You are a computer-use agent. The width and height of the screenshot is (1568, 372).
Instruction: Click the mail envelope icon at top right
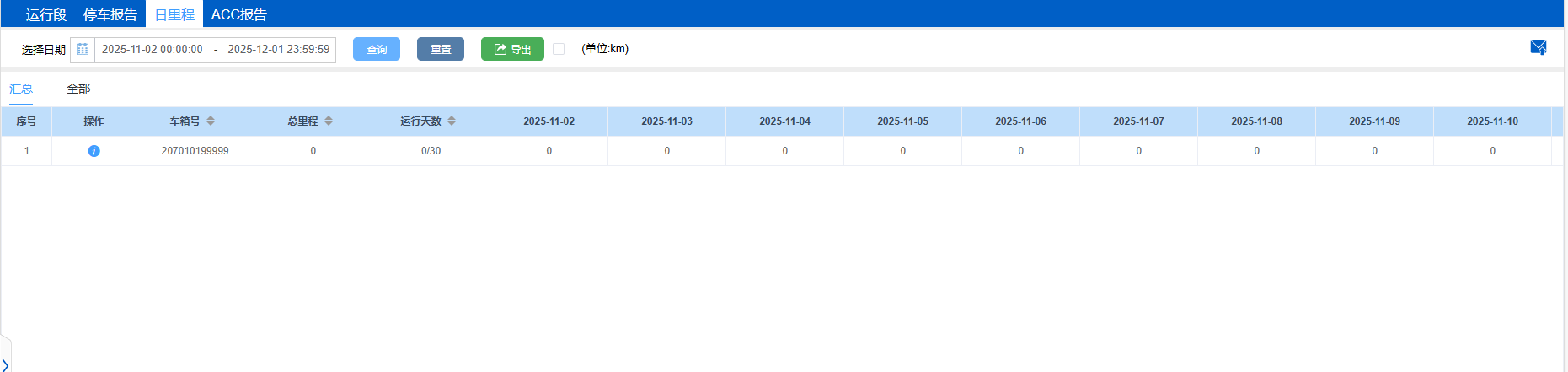(x=1538, y=48)
